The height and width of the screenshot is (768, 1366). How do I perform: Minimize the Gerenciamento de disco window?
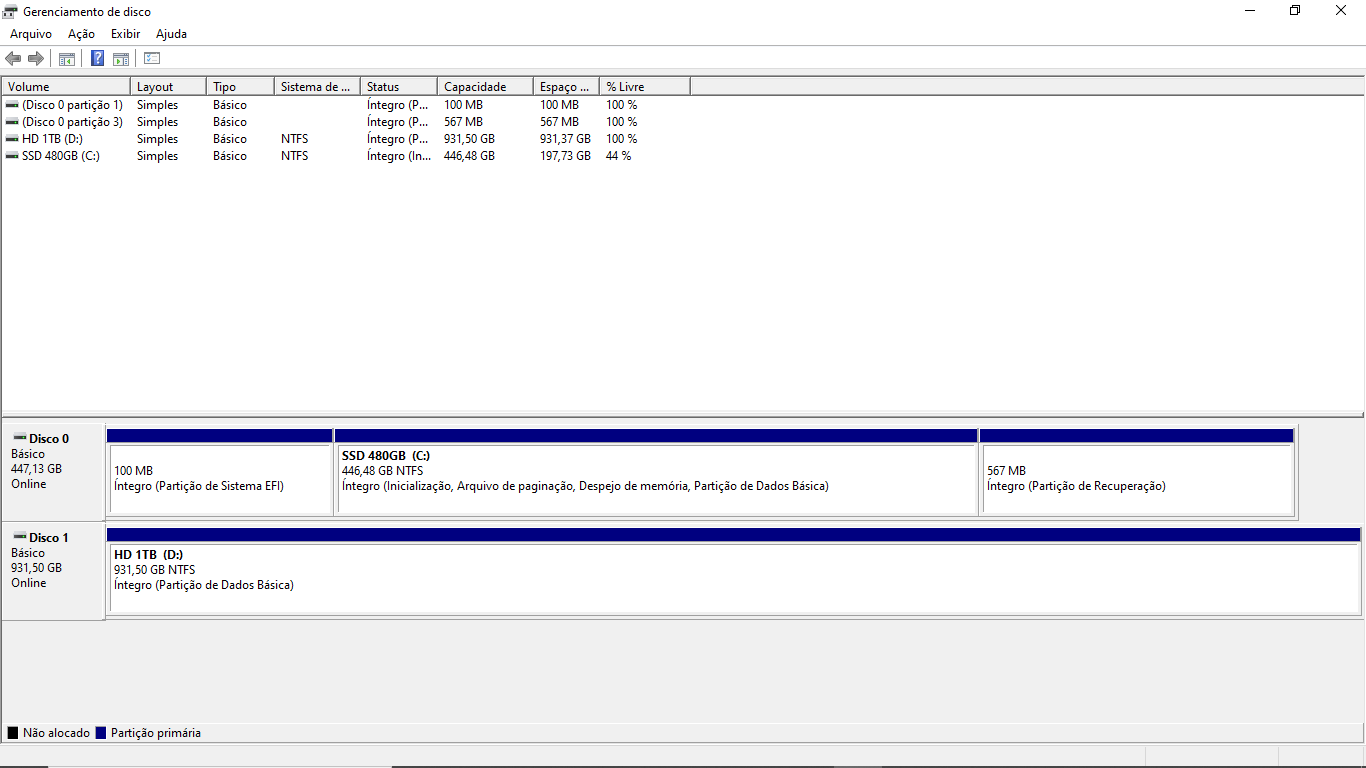pos(1250,11)
